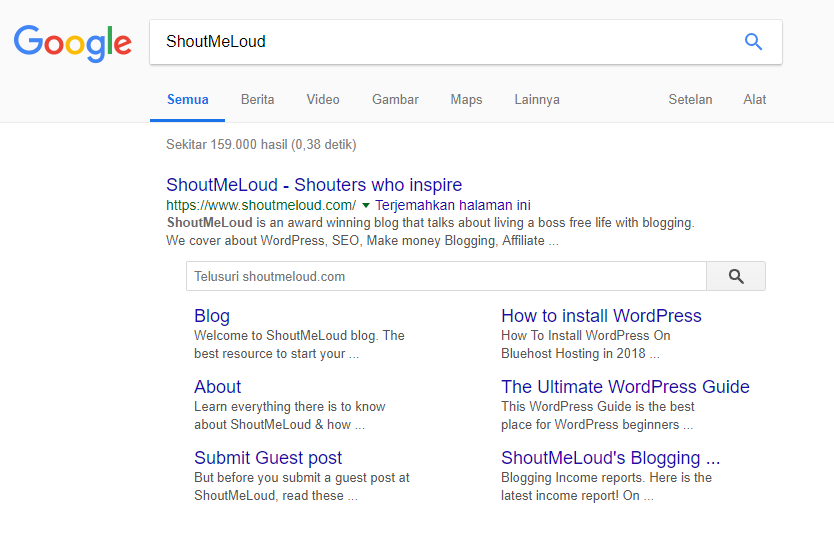Click the Blogging Income reports description text

pyautogui.click(x=606, y=486)
